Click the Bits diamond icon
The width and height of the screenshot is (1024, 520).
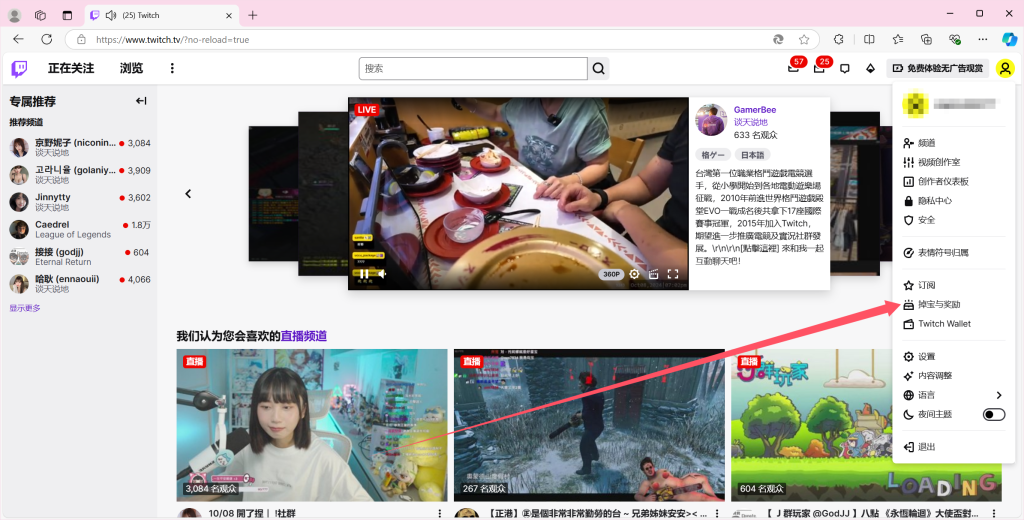tap(870, 69)
